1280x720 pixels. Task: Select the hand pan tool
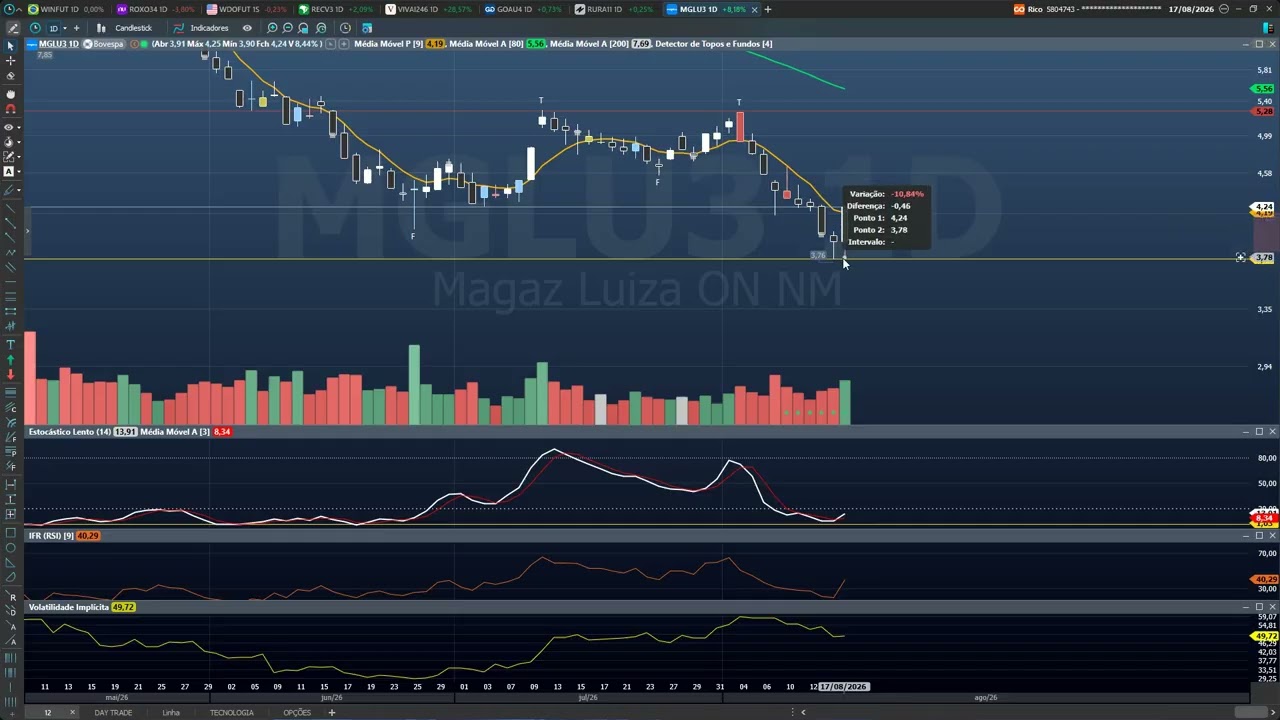click(11, 95)
